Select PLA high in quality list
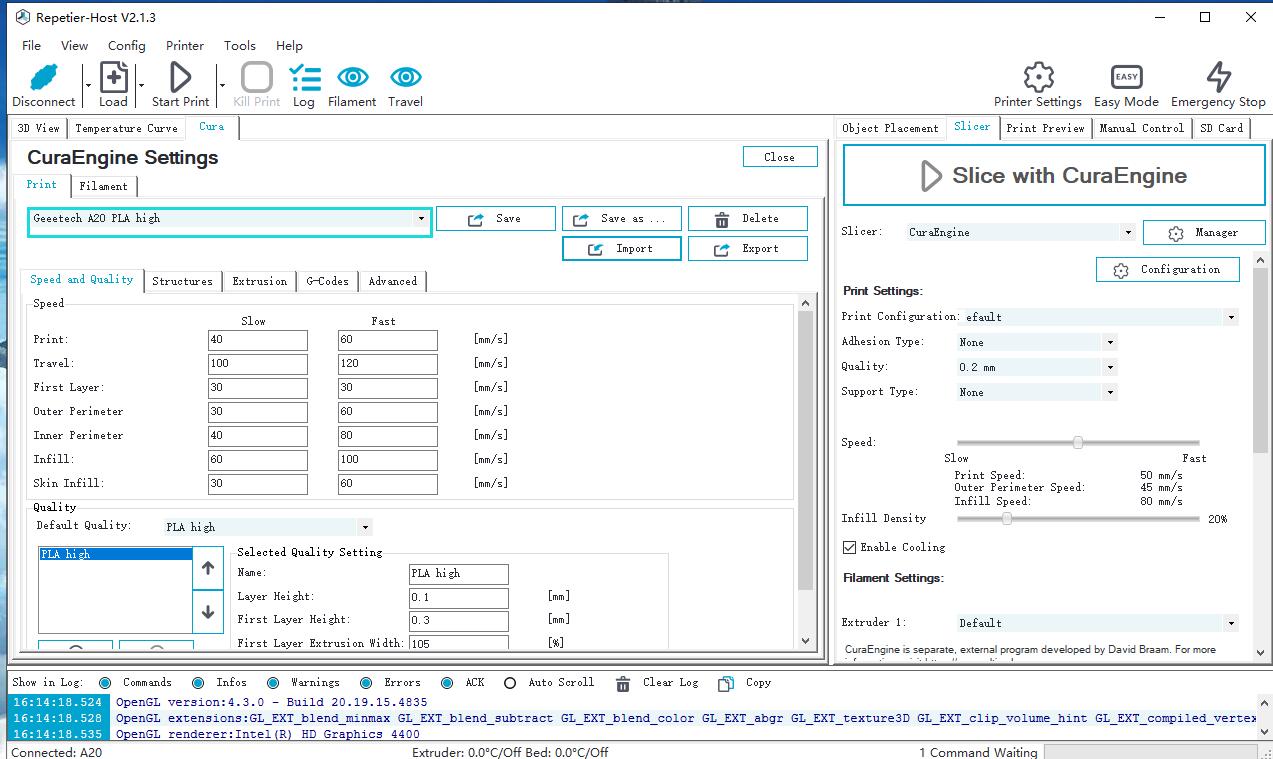Viewport: 1273px width, 759px height. [115, 554]
